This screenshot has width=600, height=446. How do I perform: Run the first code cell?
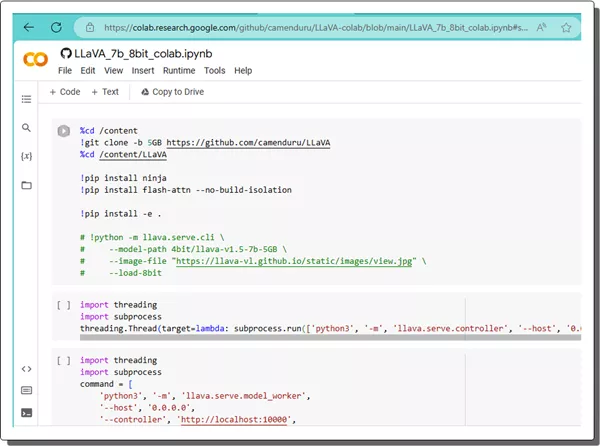pos(63,131)
